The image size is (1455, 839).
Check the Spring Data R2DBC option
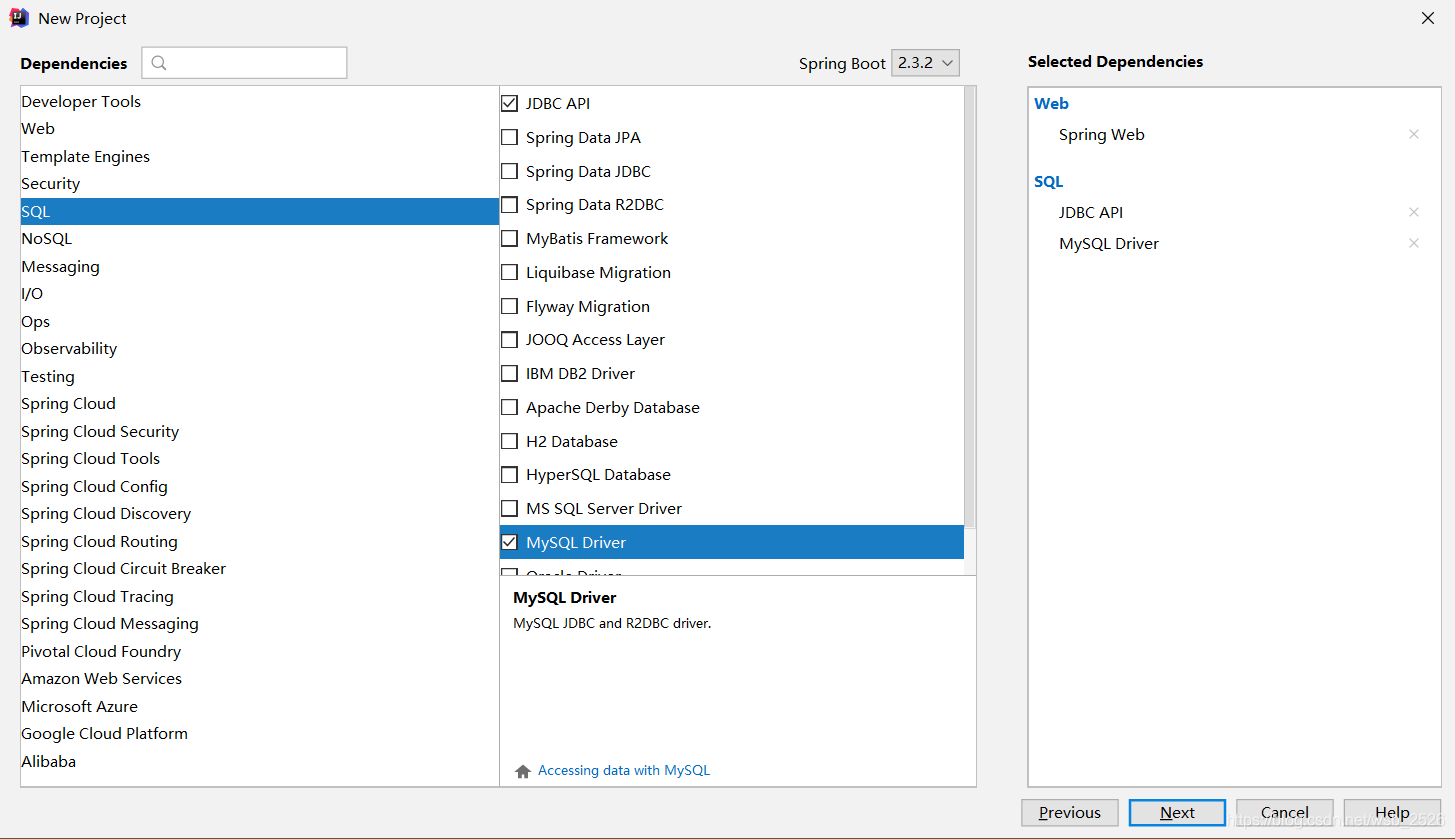click(510, 204)
